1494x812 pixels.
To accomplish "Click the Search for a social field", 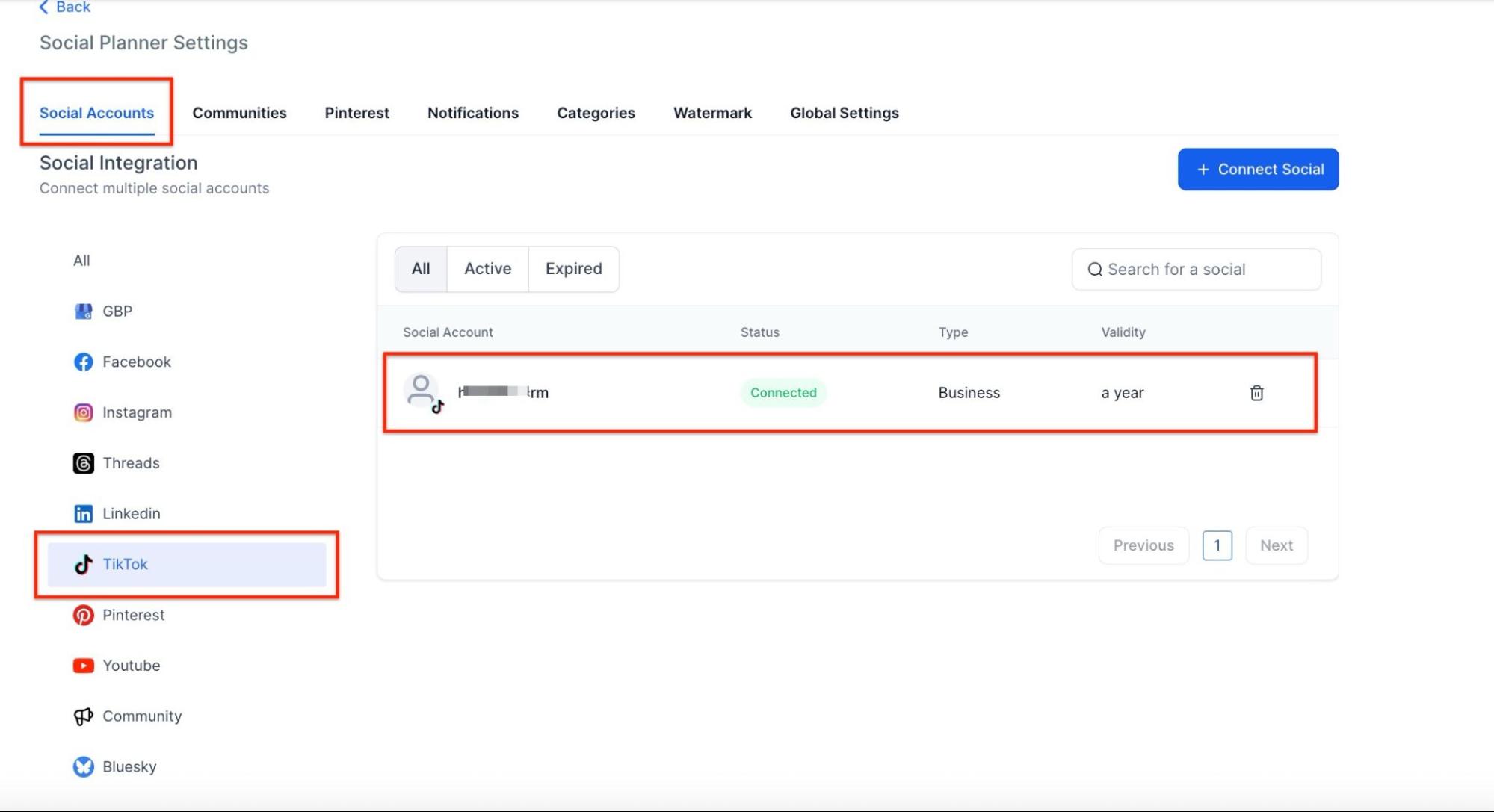I will click(x=1203, y=270).
